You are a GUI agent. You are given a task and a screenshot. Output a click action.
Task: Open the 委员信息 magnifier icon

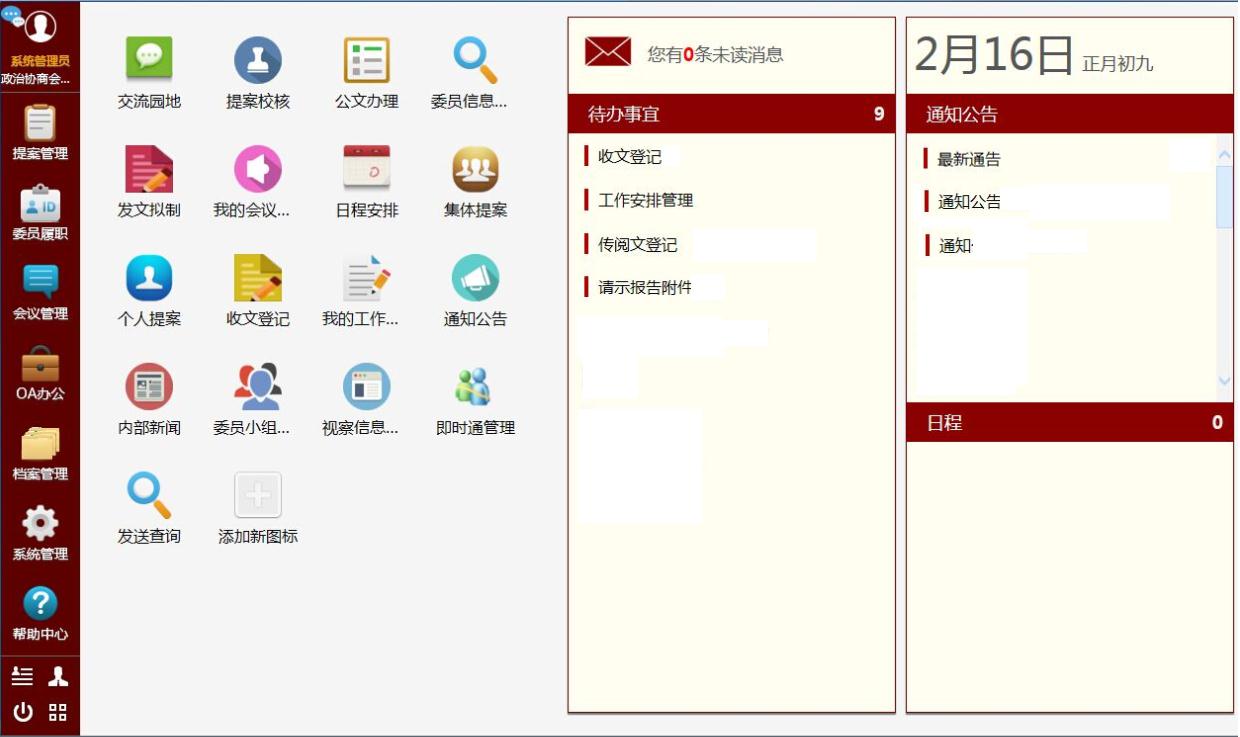475,60
